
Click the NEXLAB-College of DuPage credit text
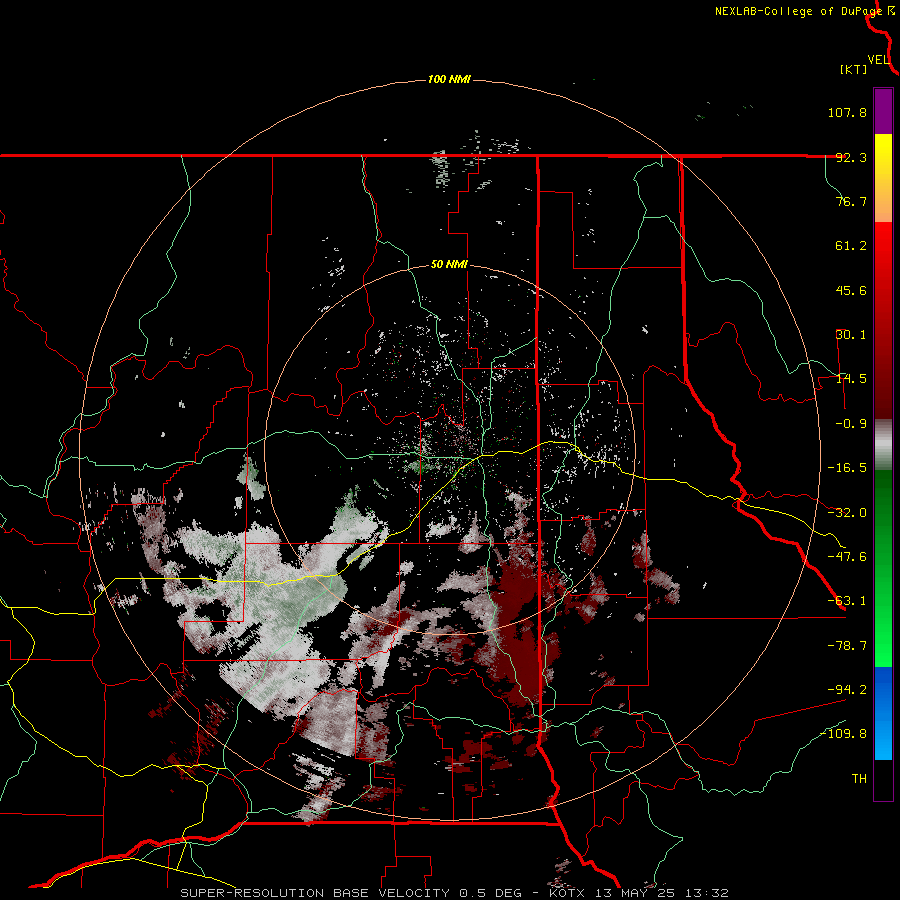point(798,11)
